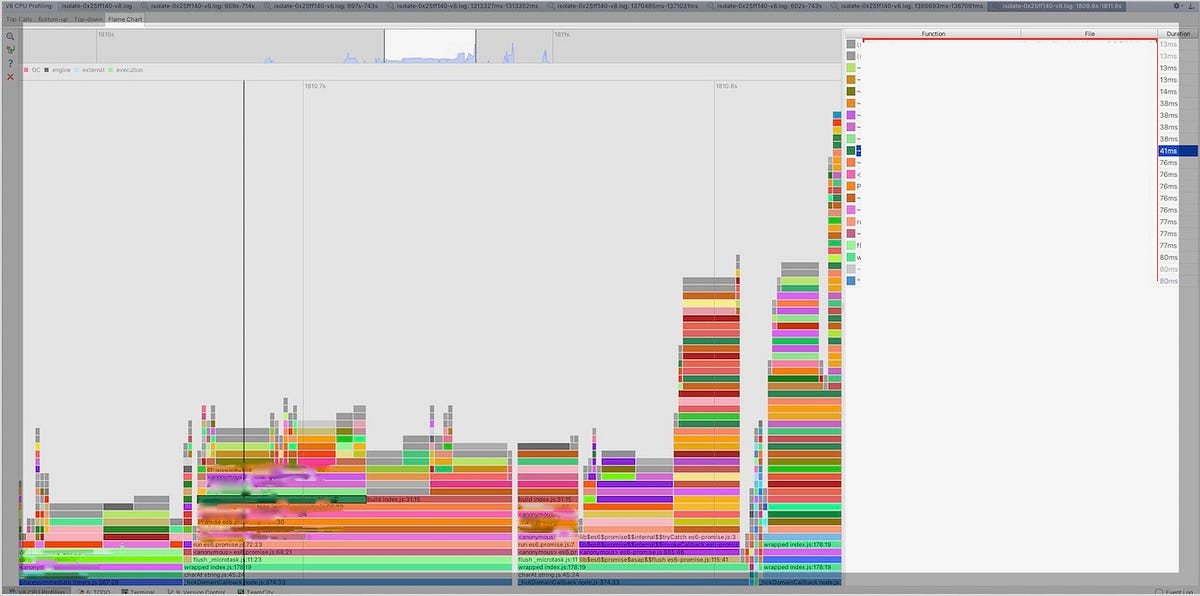Toggle the GC legend entry

click(x=33, y=70)
